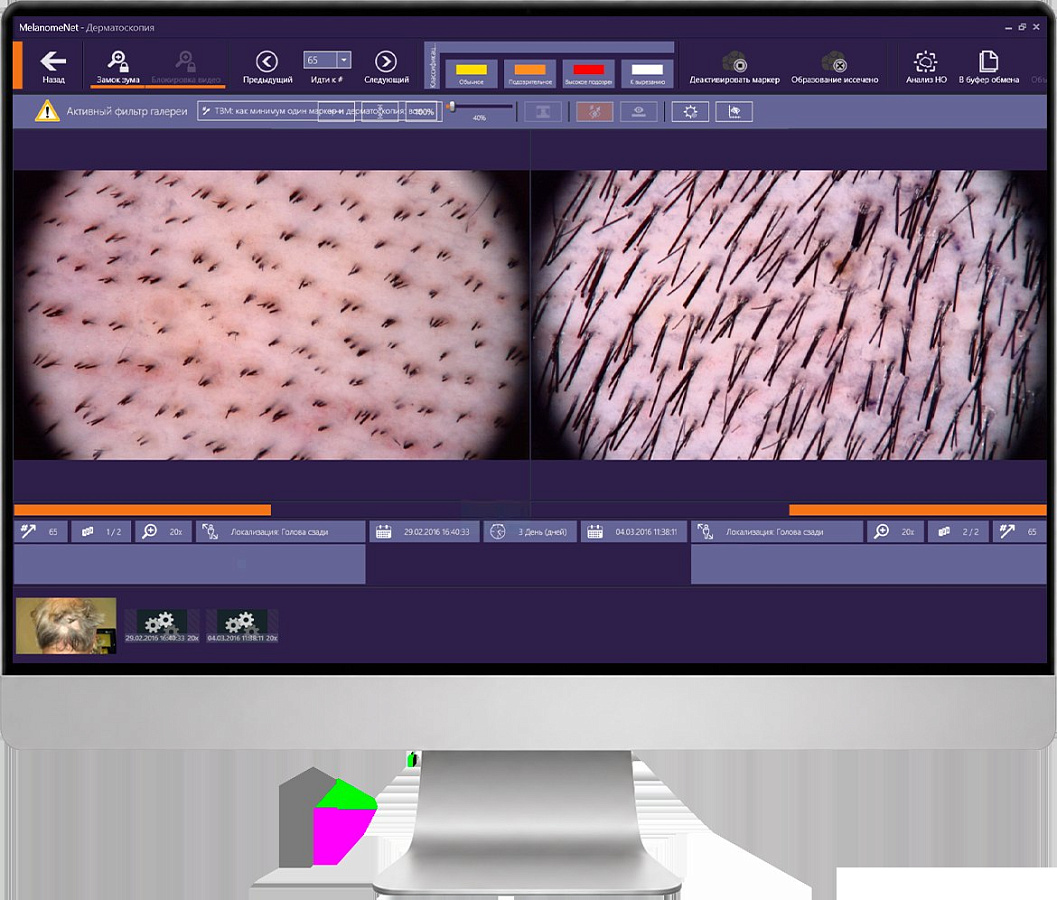1057x900 pixels.
Task: Click the left comment text area
Action: [189, 564]
